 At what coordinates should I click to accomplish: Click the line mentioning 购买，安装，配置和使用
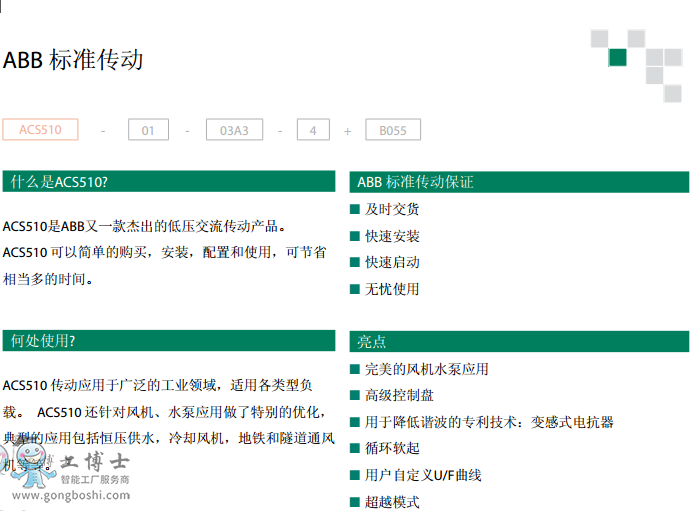(x=165, y=252)
